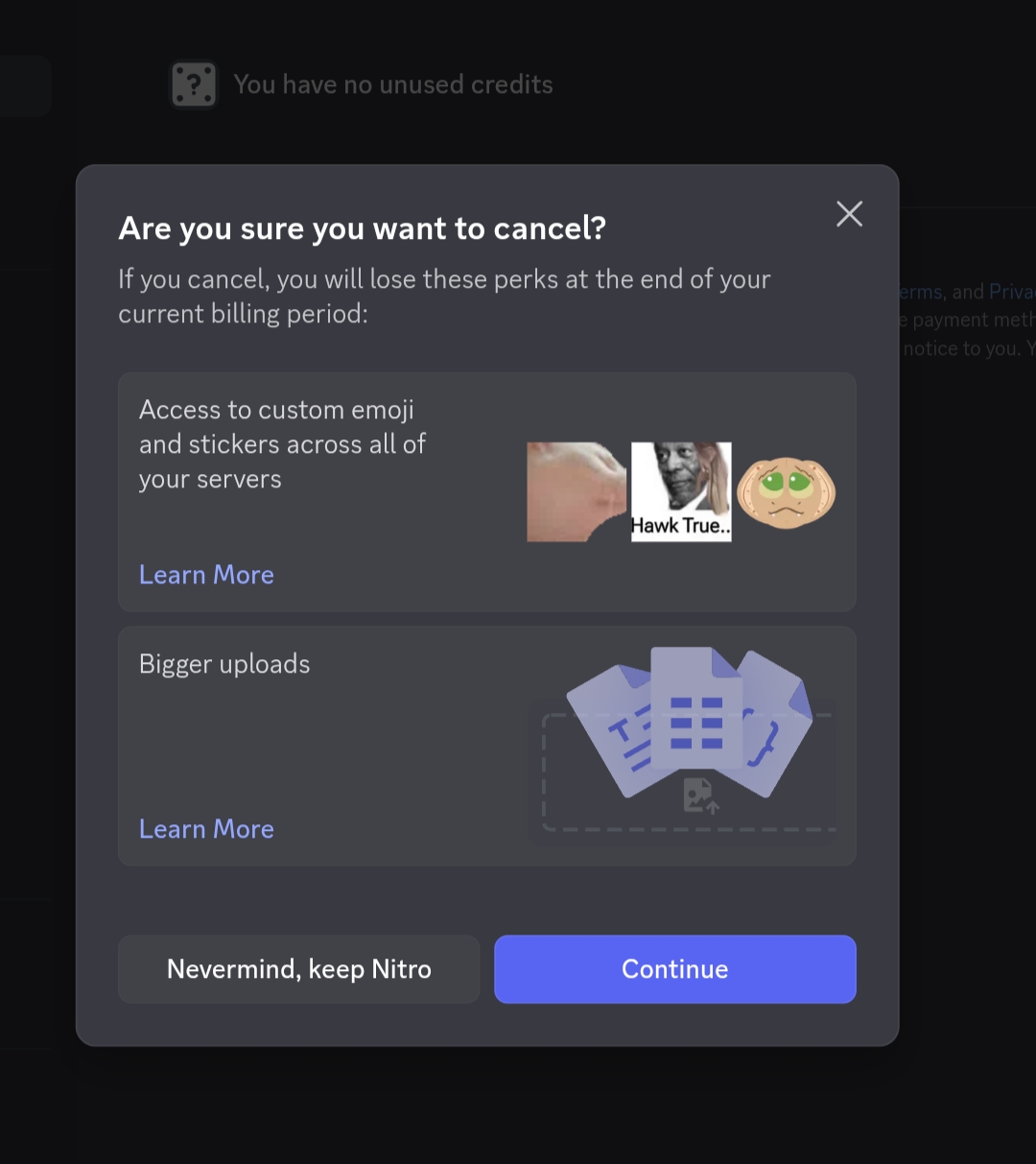Close the cancel confirmation dialog with X
This screenshot has width=1036, height=1164.
click(x=849, y=214)
